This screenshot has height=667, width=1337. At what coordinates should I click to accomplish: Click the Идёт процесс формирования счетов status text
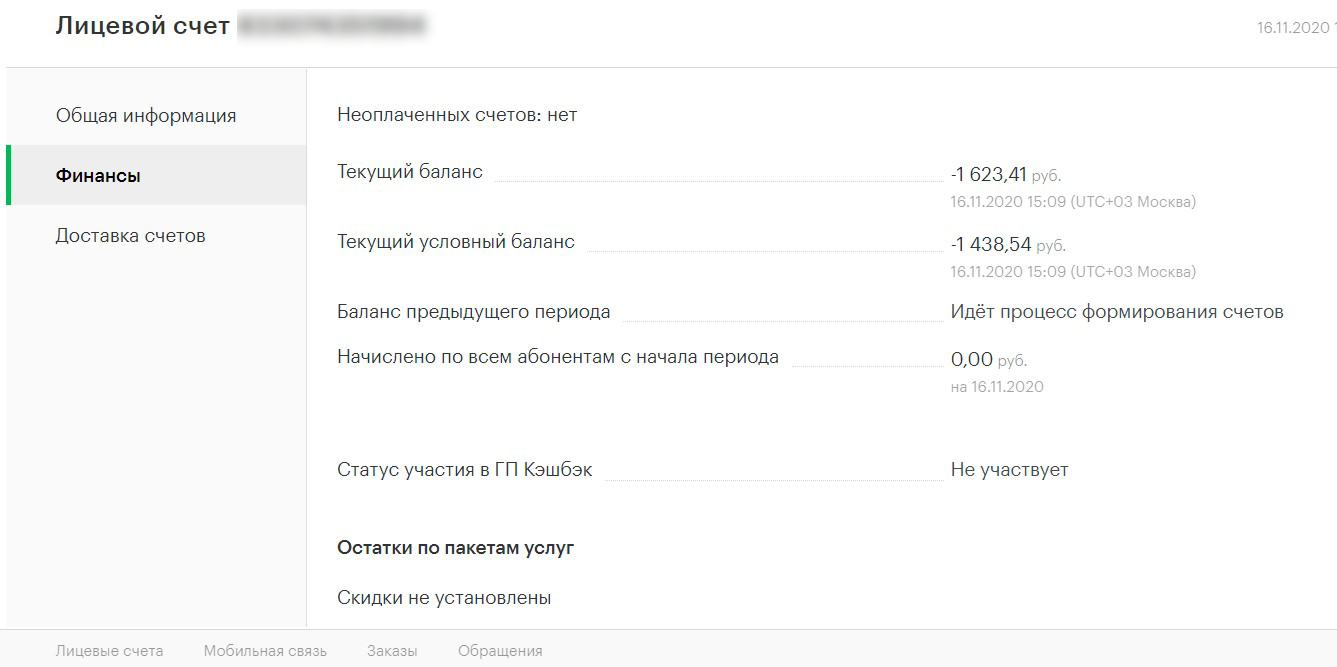pyautogui.click(x=1117, y=312)
